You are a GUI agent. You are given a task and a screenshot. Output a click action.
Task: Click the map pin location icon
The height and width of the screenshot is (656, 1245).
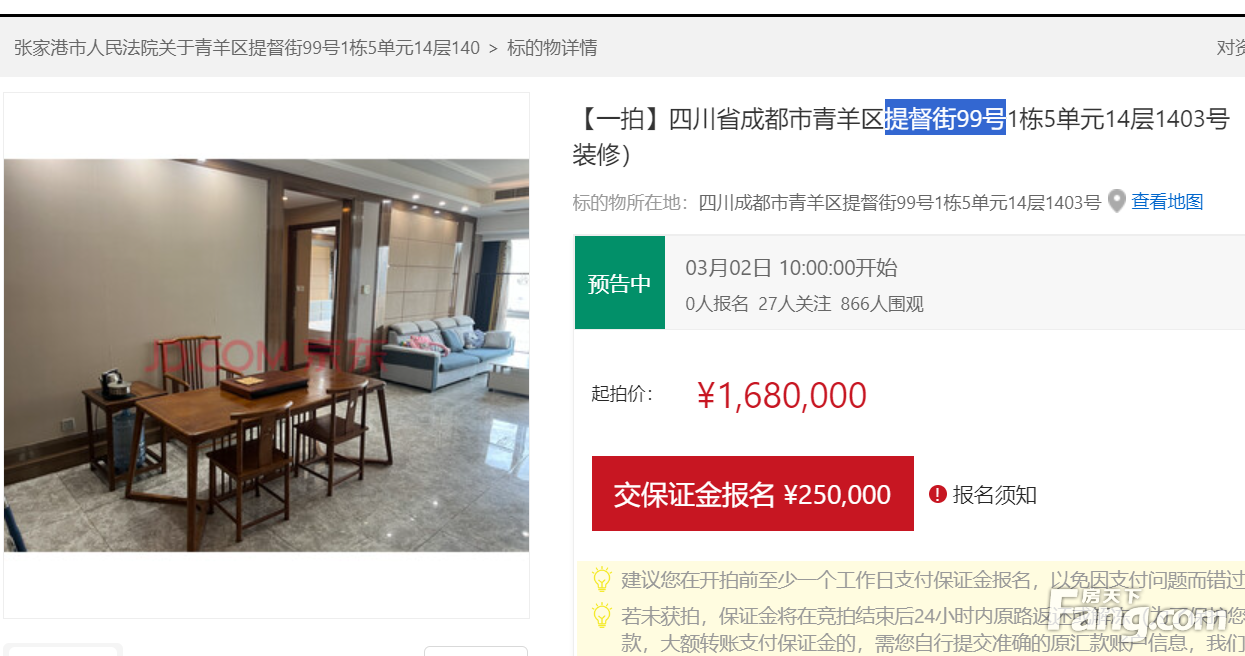[1117, 201]
